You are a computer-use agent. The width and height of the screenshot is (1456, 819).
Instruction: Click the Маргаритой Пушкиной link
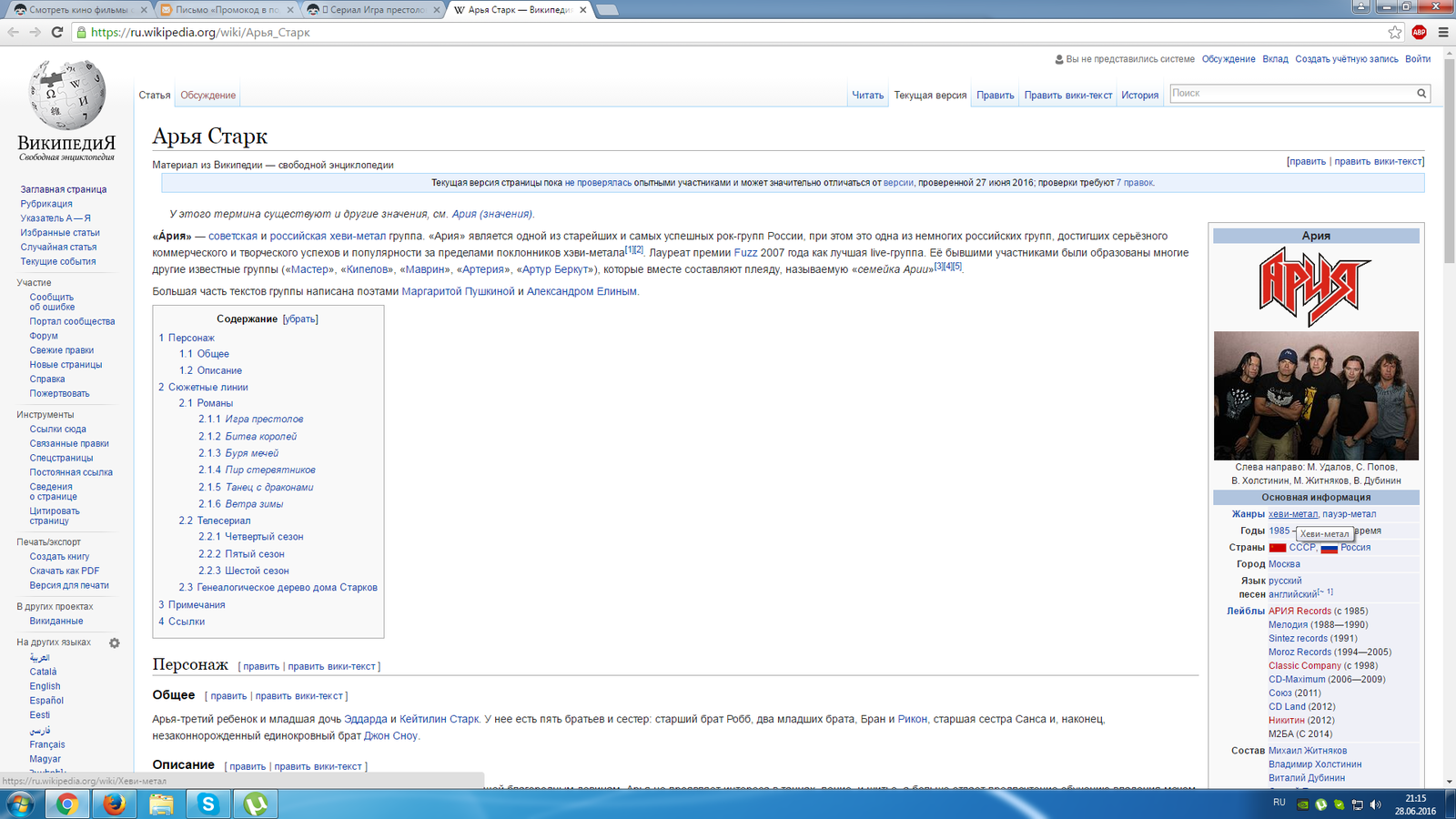point(458,291)
